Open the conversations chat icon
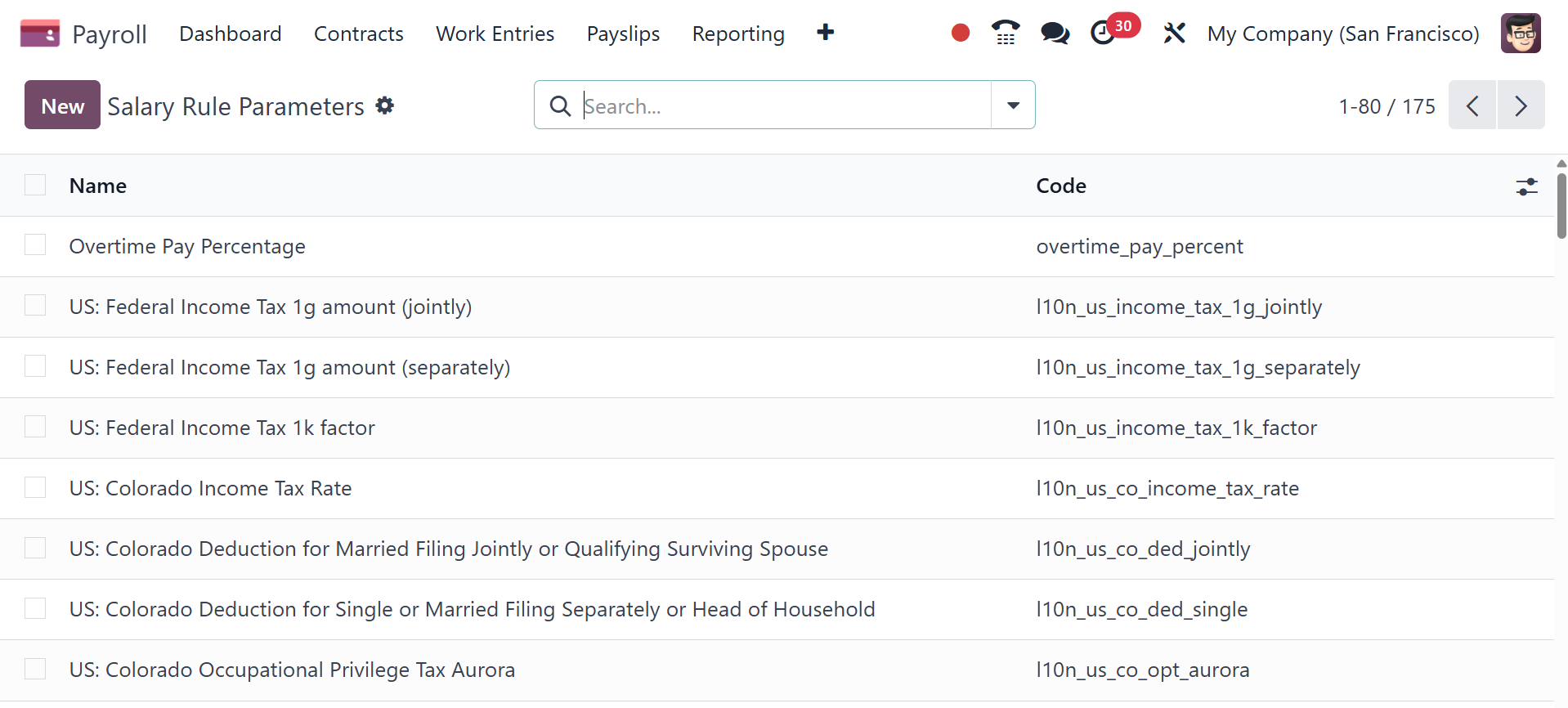Viewport: 1568px width, 708px height. (x=1054, y=34)
